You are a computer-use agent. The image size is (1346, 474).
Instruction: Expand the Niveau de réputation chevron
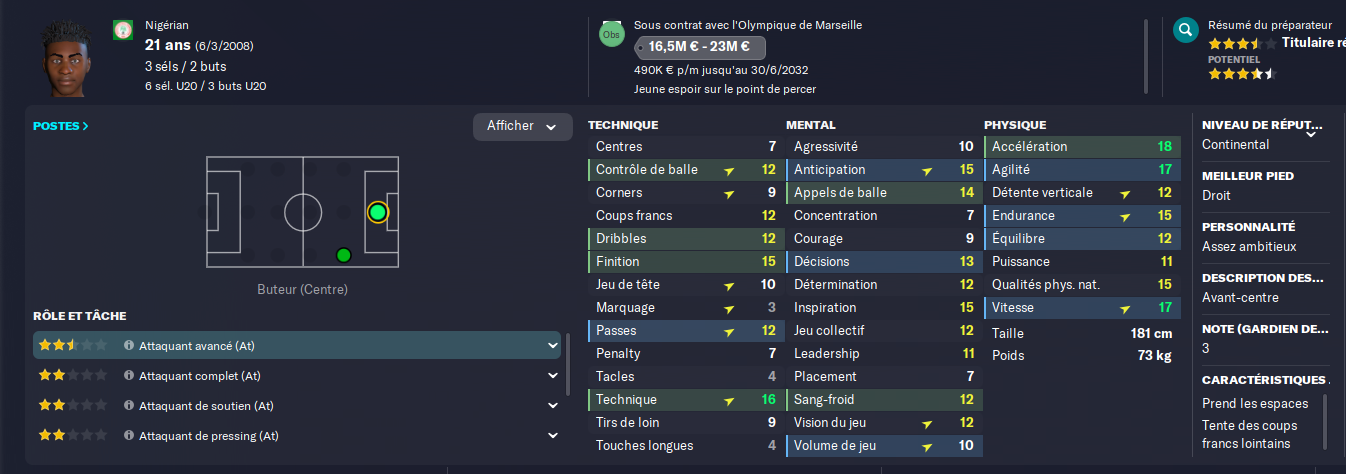coord(1311,134)
